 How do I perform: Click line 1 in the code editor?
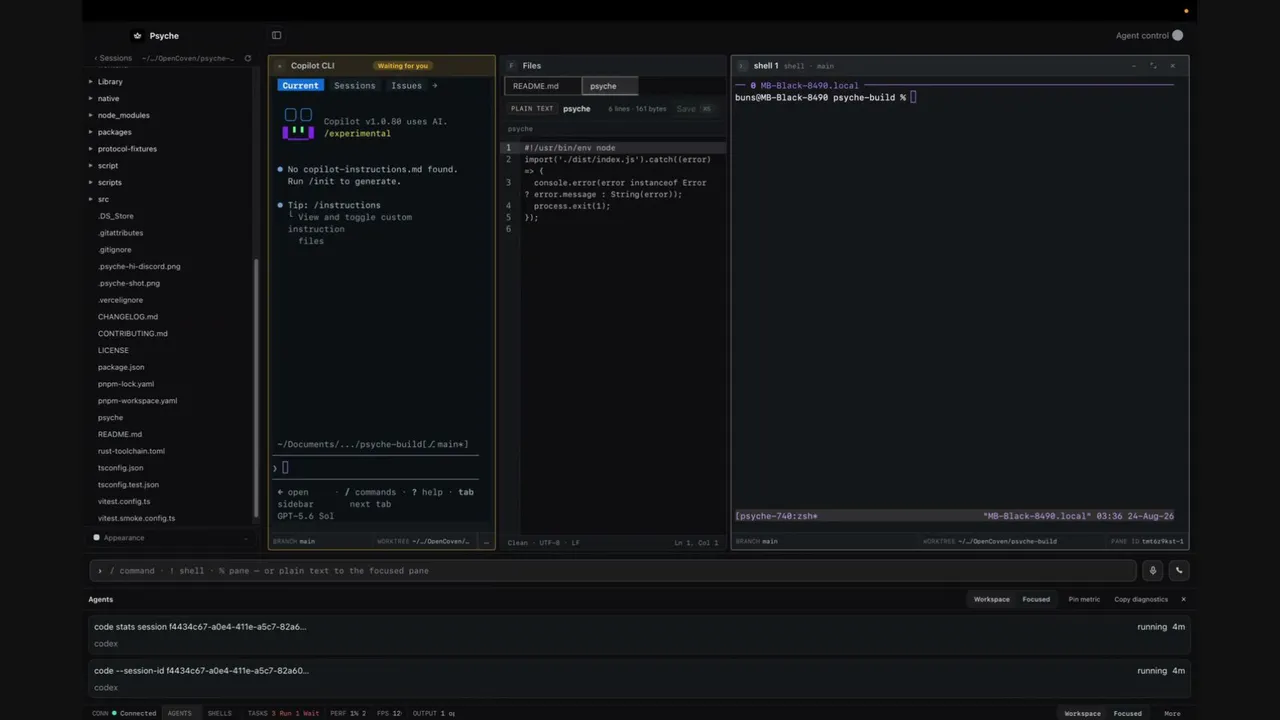[612, 148]
